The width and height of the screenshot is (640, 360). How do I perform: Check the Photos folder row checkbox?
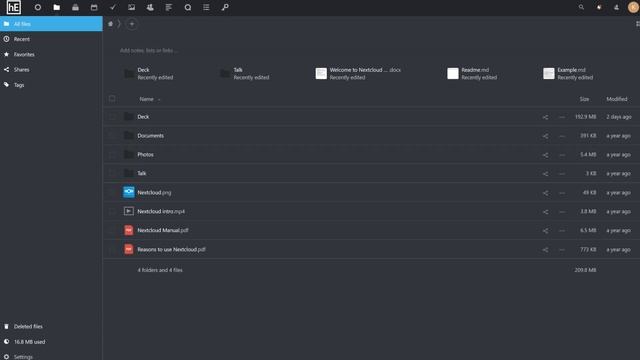(112, 155)
